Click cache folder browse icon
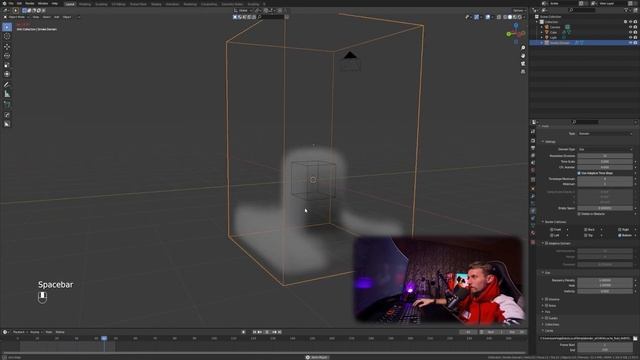This screenshot has width=640, height=360. (x=635, y=338)
